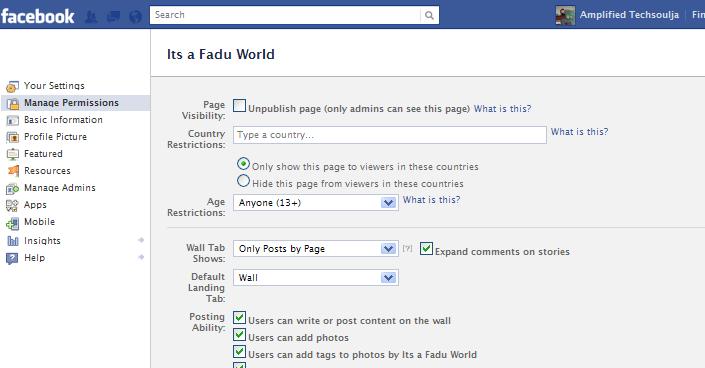705x368 pixels.
Task: Click the Manage Admins icon
Action: [x=13, y=188]
